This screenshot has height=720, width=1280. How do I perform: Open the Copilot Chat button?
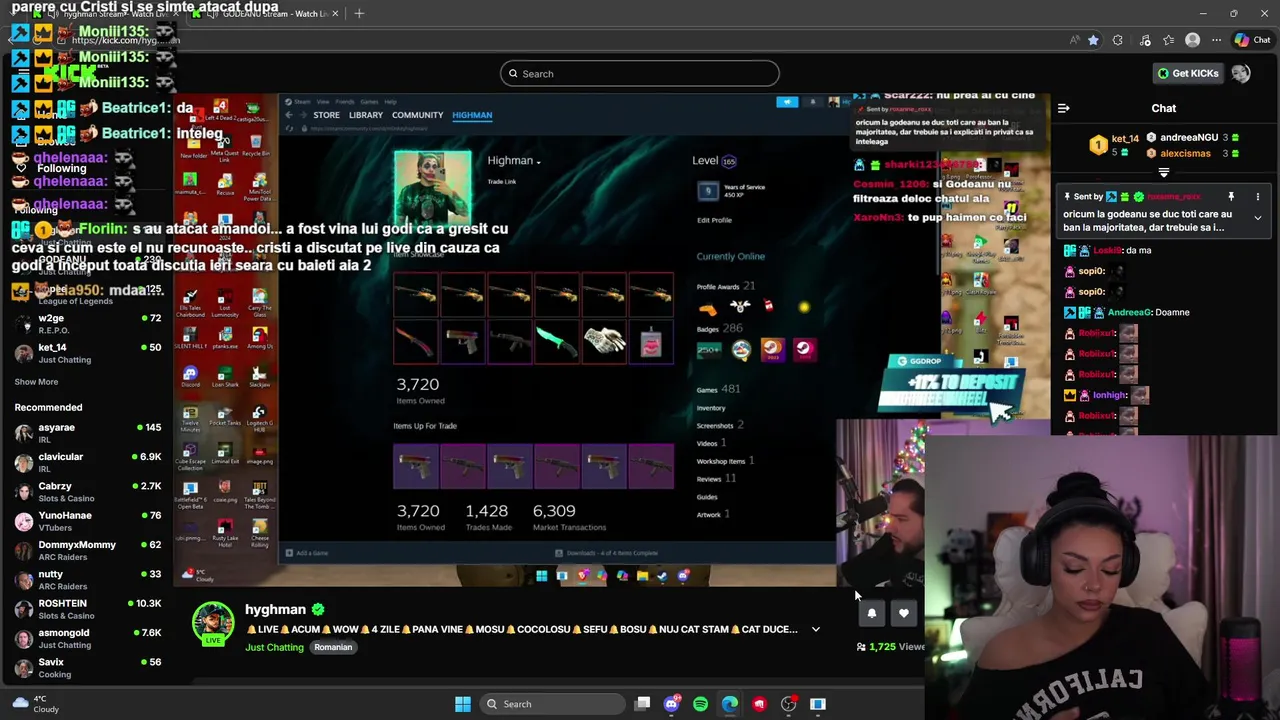[1252, 40]
